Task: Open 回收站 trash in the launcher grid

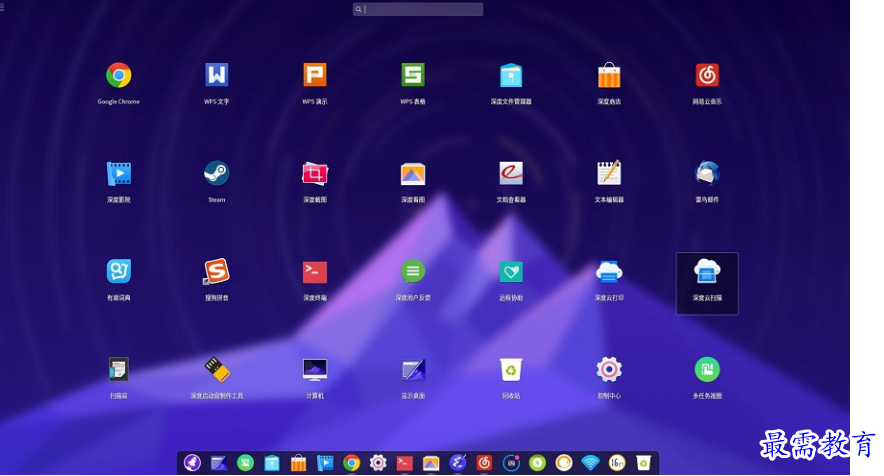Action: [511, 369]
